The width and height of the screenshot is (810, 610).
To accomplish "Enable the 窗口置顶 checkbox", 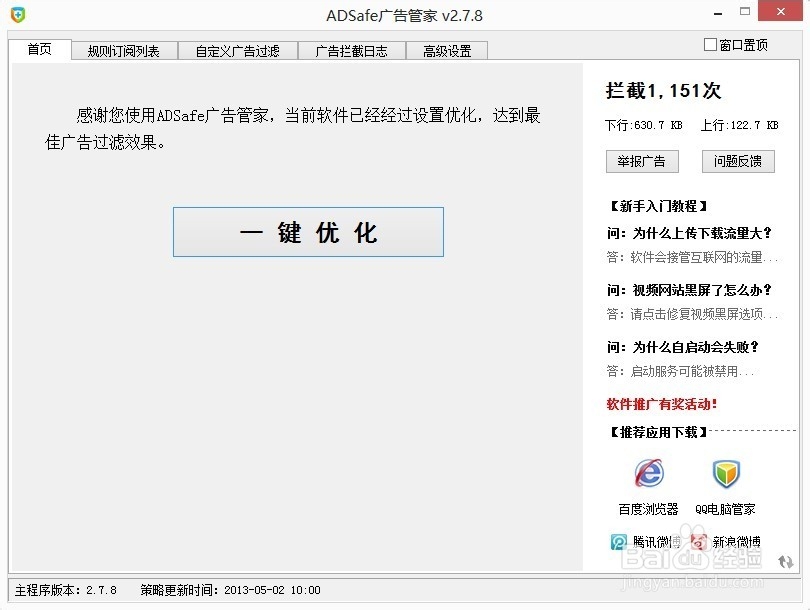I will pos(710,45).
